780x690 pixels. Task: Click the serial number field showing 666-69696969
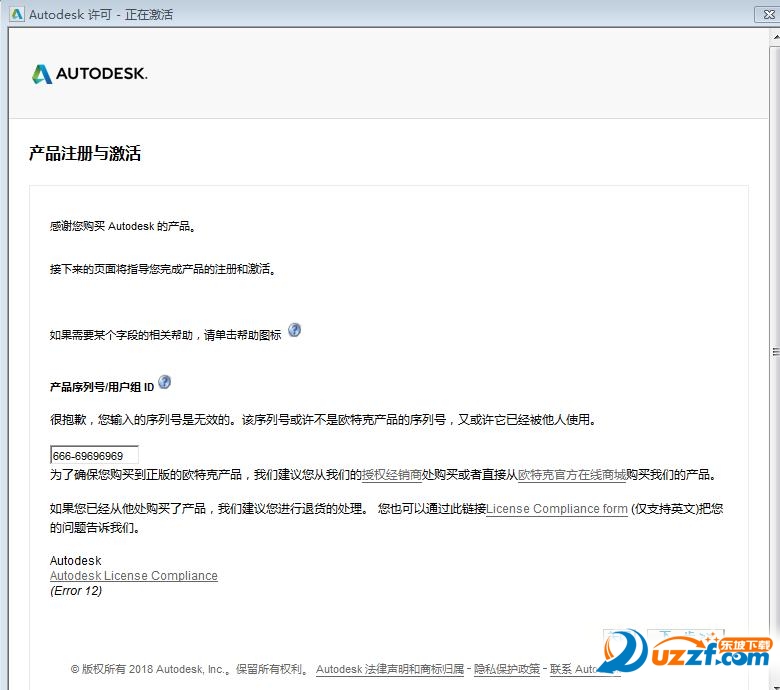point(94,456)
